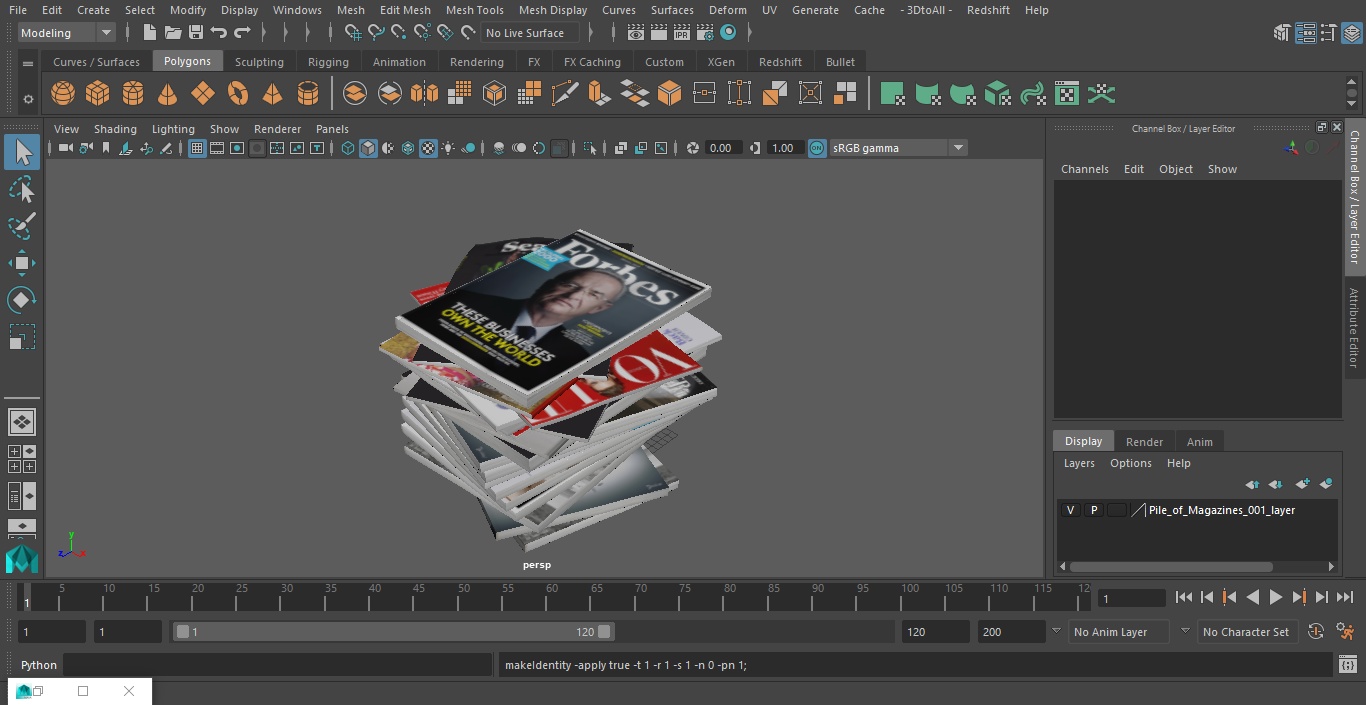
Task: Create a polygon cube from the shelf
Action: [97, 94]
